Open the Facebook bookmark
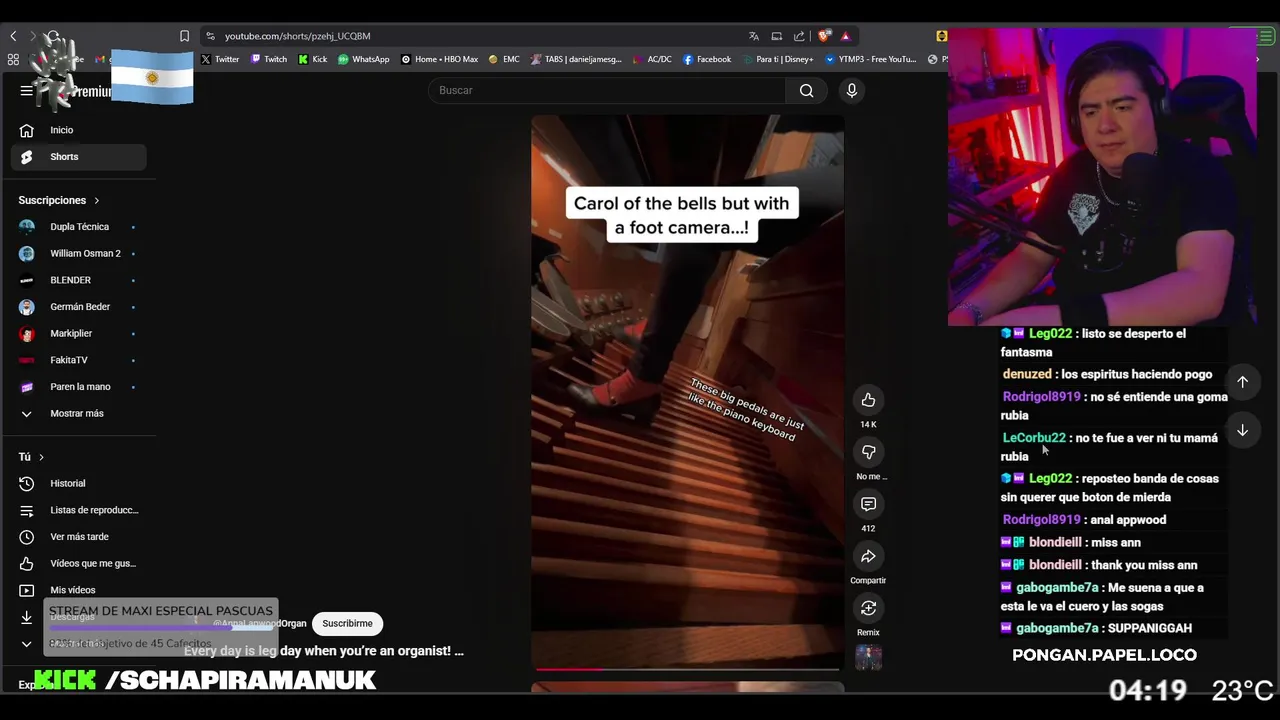Screen dimensions: 1280x720 click(x=707, y=59)
